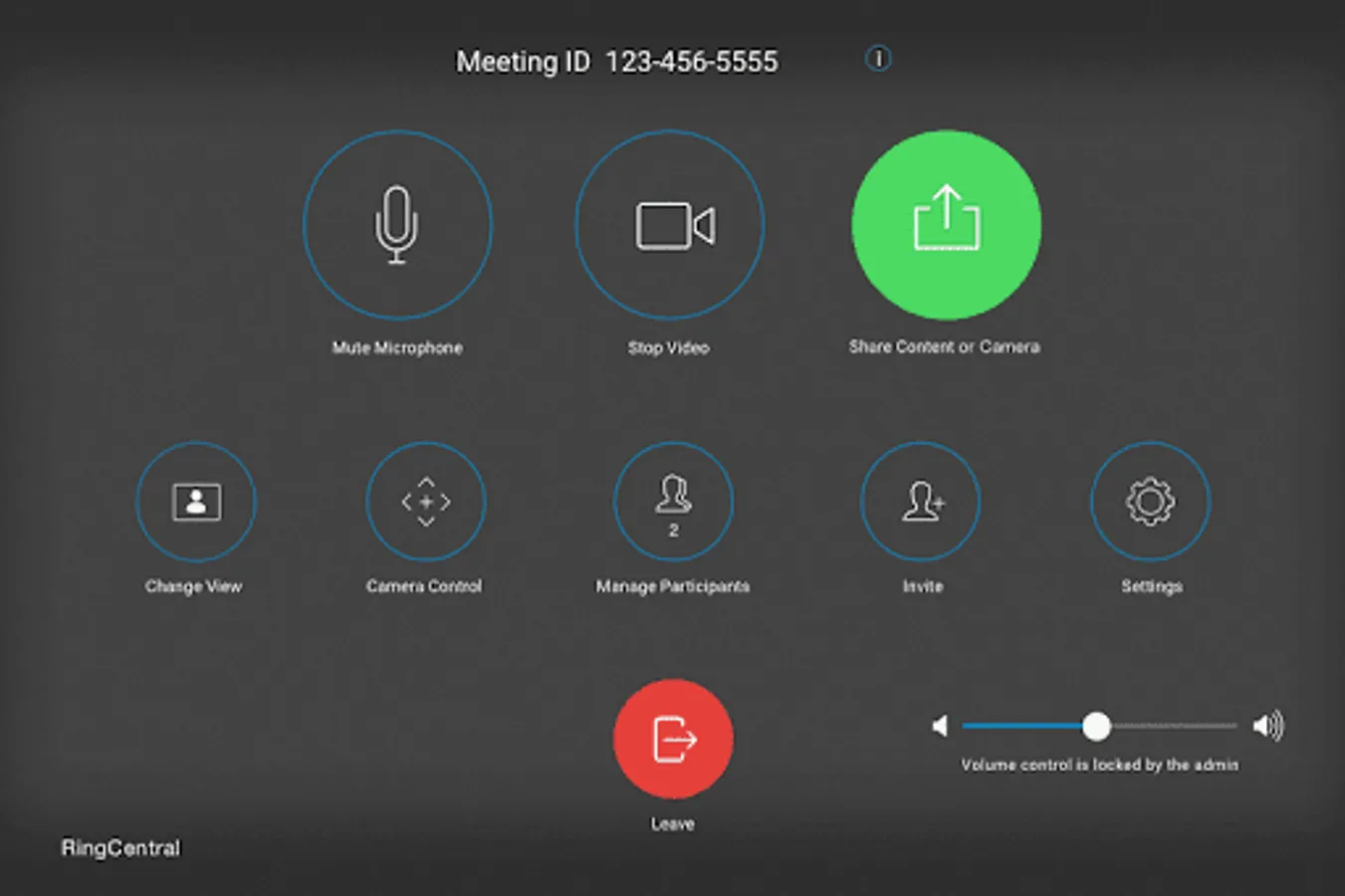Screen dimensions: 1345x896
Task: Click the Stop Video label
Action: click(669, 347)
